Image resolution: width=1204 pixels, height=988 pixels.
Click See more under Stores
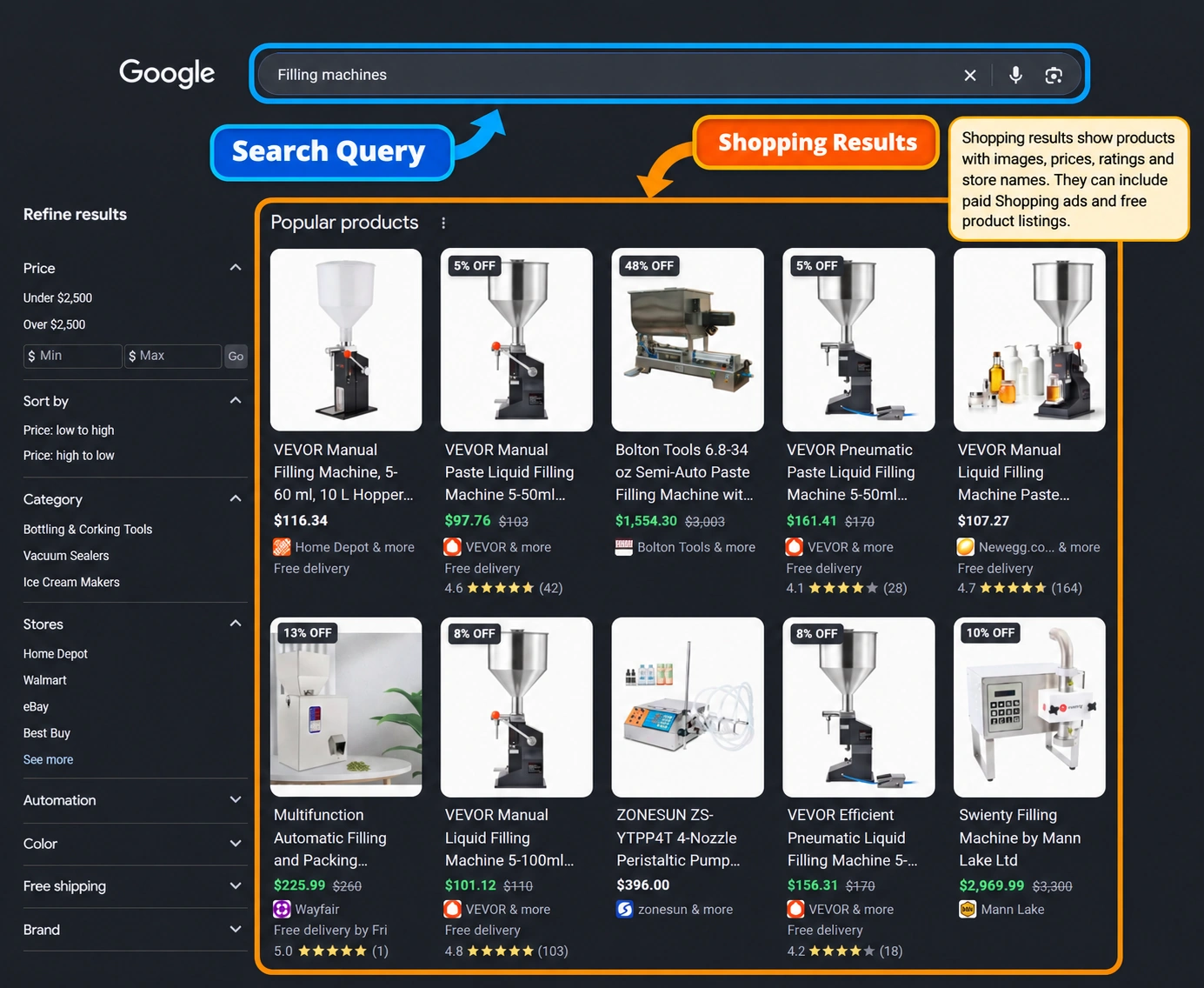click(x=48, y=759)
